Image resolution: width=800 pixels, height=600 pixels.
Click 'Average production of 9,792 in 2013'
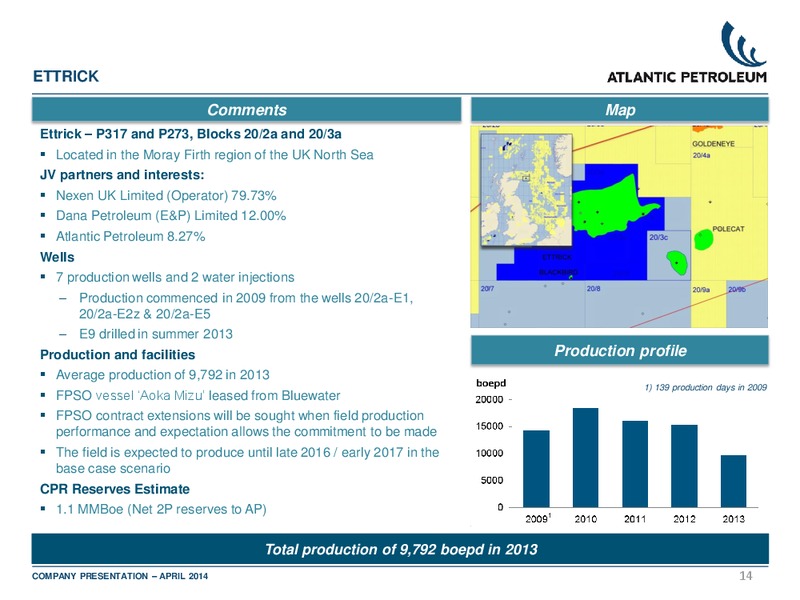pos(162,375)
